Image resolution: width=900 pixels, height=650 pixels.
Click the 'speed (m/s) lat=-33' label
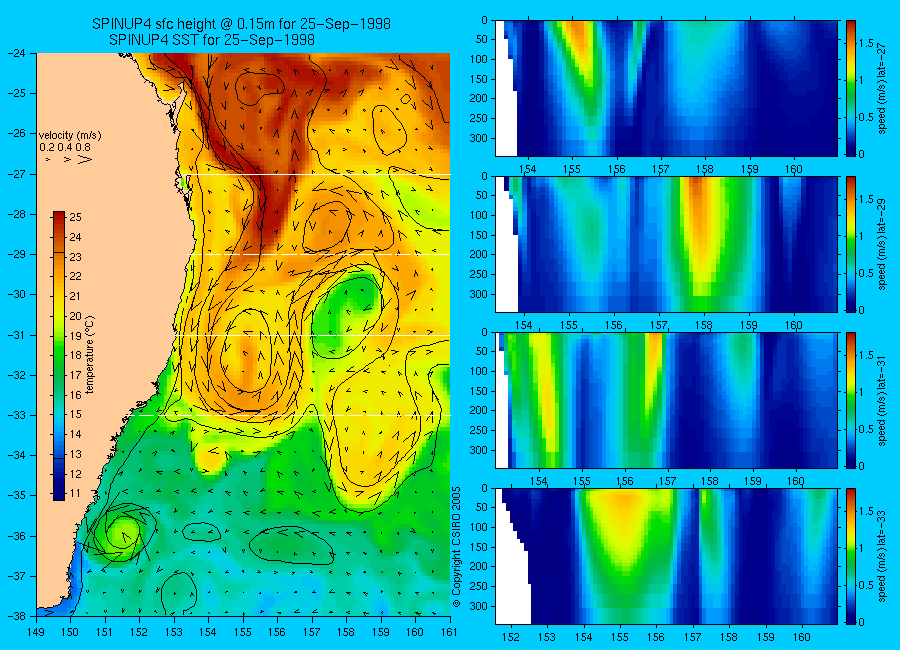pos(882,557)
